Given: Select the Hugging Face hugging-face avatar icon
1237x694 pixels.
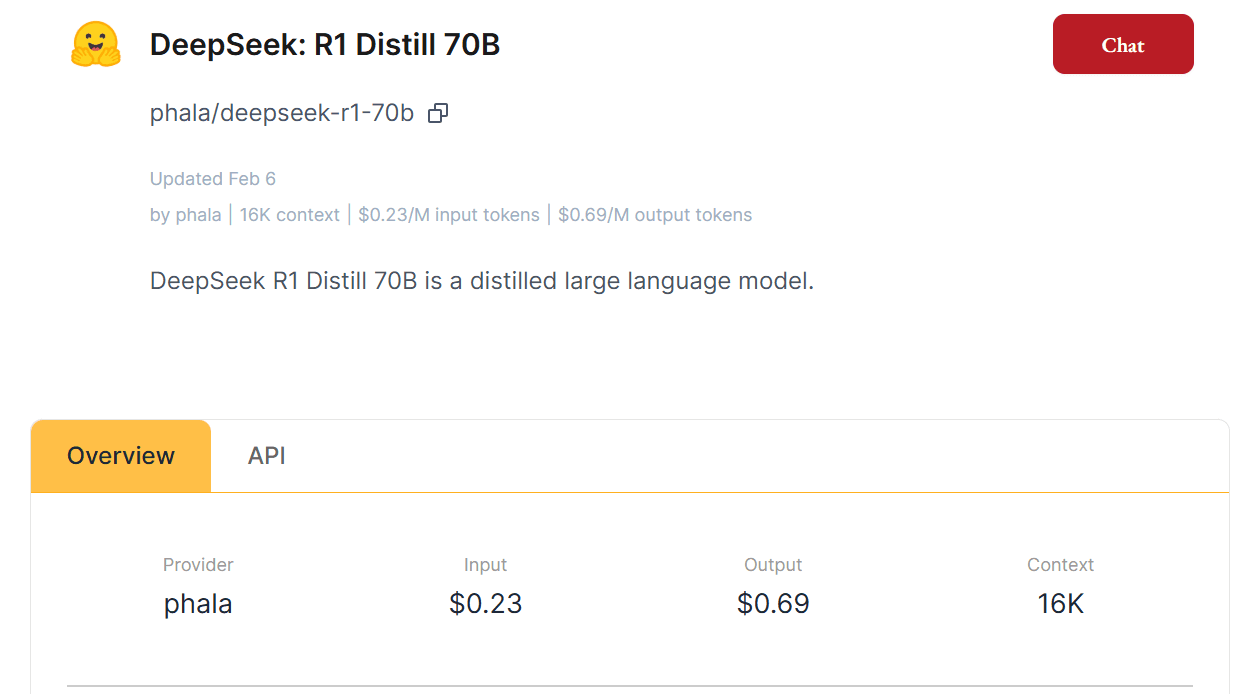Looking at the screenshot, I should pos(95,44).
